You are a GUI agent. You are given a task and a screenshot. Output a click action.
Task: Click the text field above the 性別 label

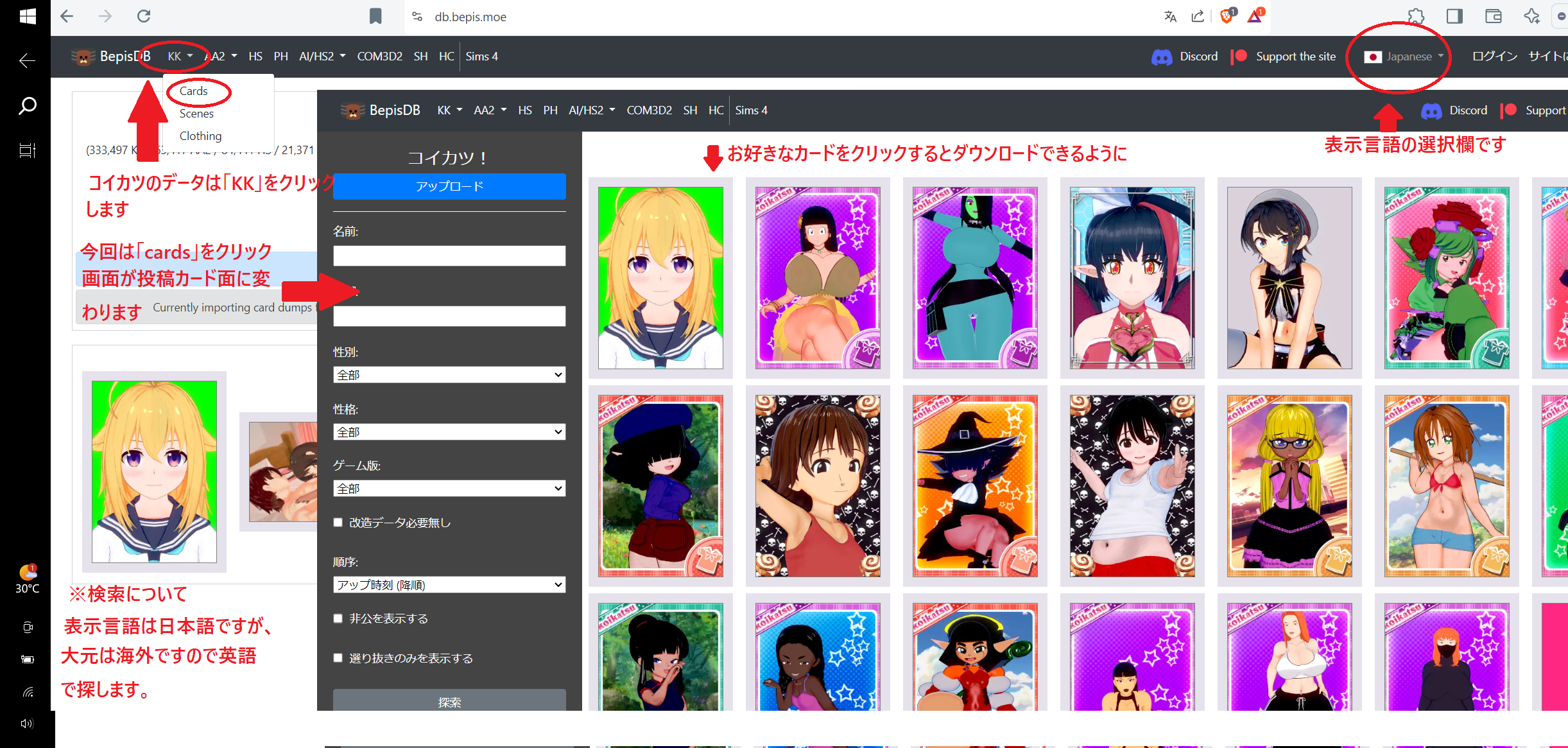coord(449,316)
